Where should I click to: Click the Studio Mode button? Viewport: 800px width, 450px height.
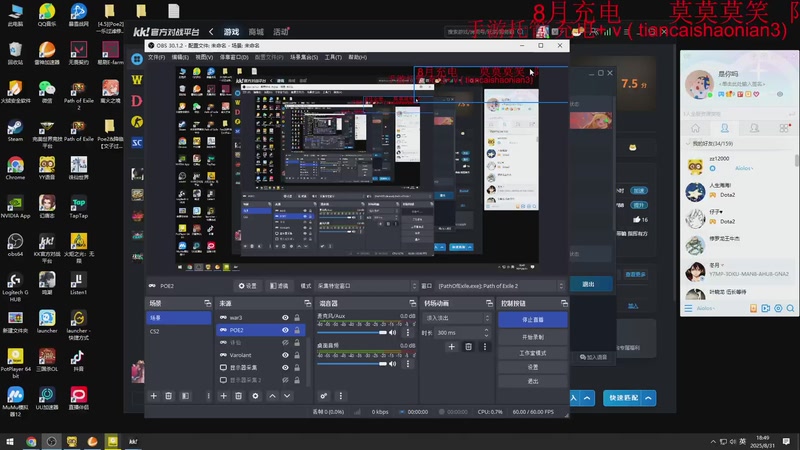(x=533, y=353)
